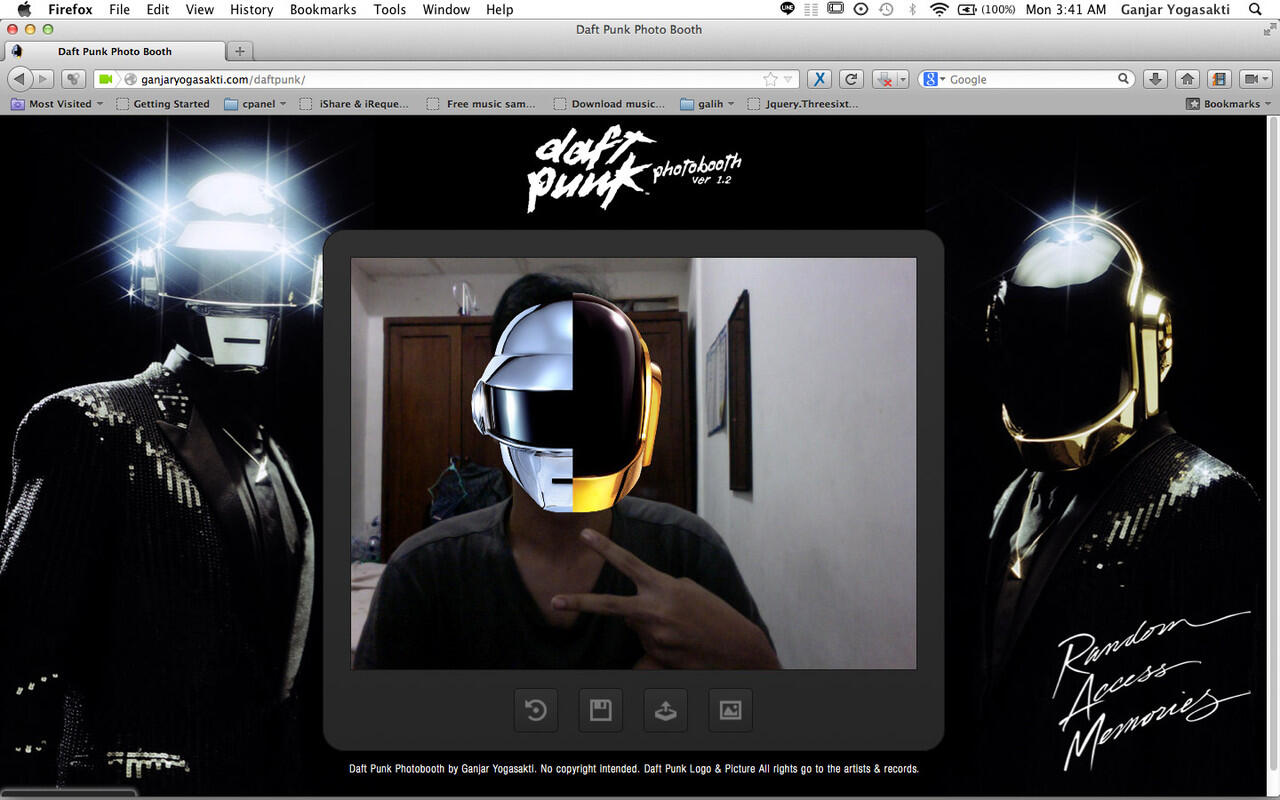Click the green camera sharing indicator
Screen dimensions: 1280x800
pyautogui.click(x=105, y=79)
